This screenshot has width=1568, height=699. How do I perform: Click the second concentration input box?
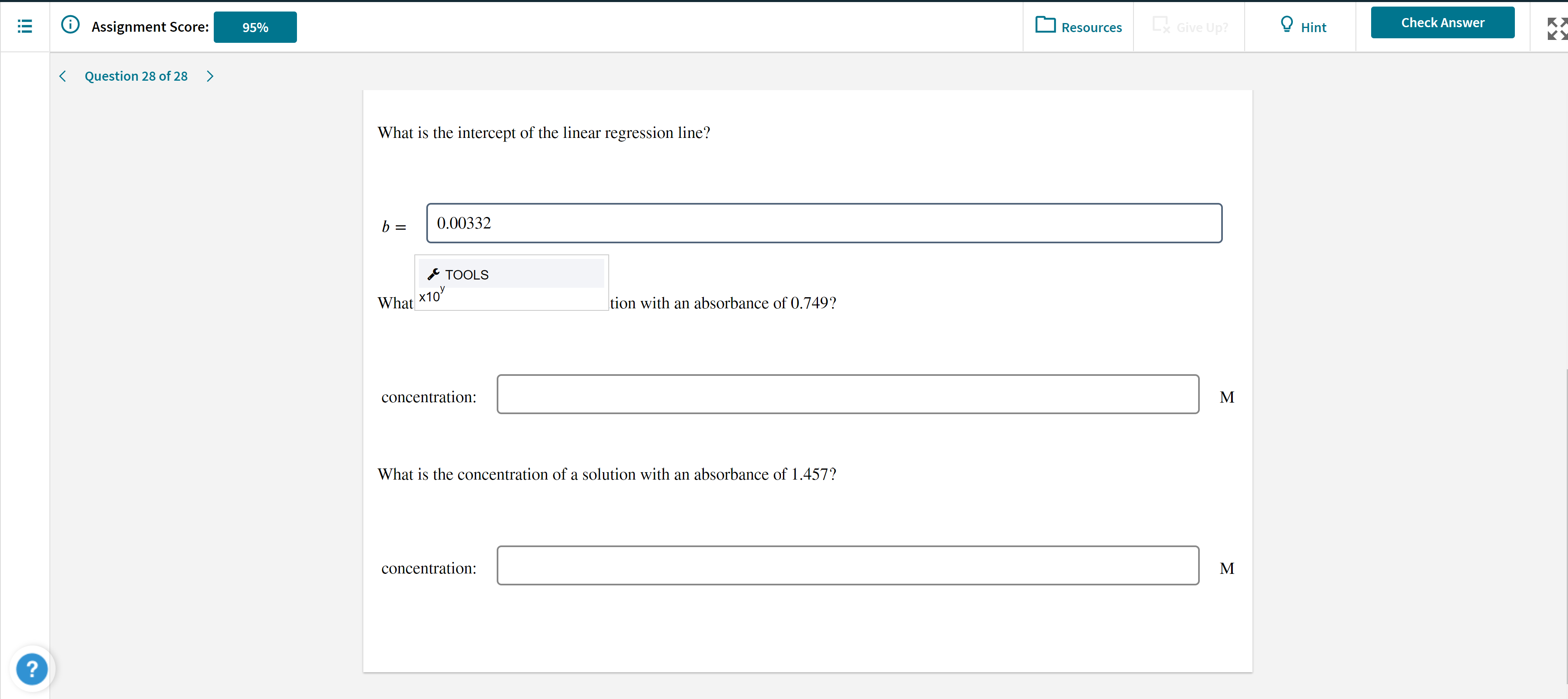[847, 565]
